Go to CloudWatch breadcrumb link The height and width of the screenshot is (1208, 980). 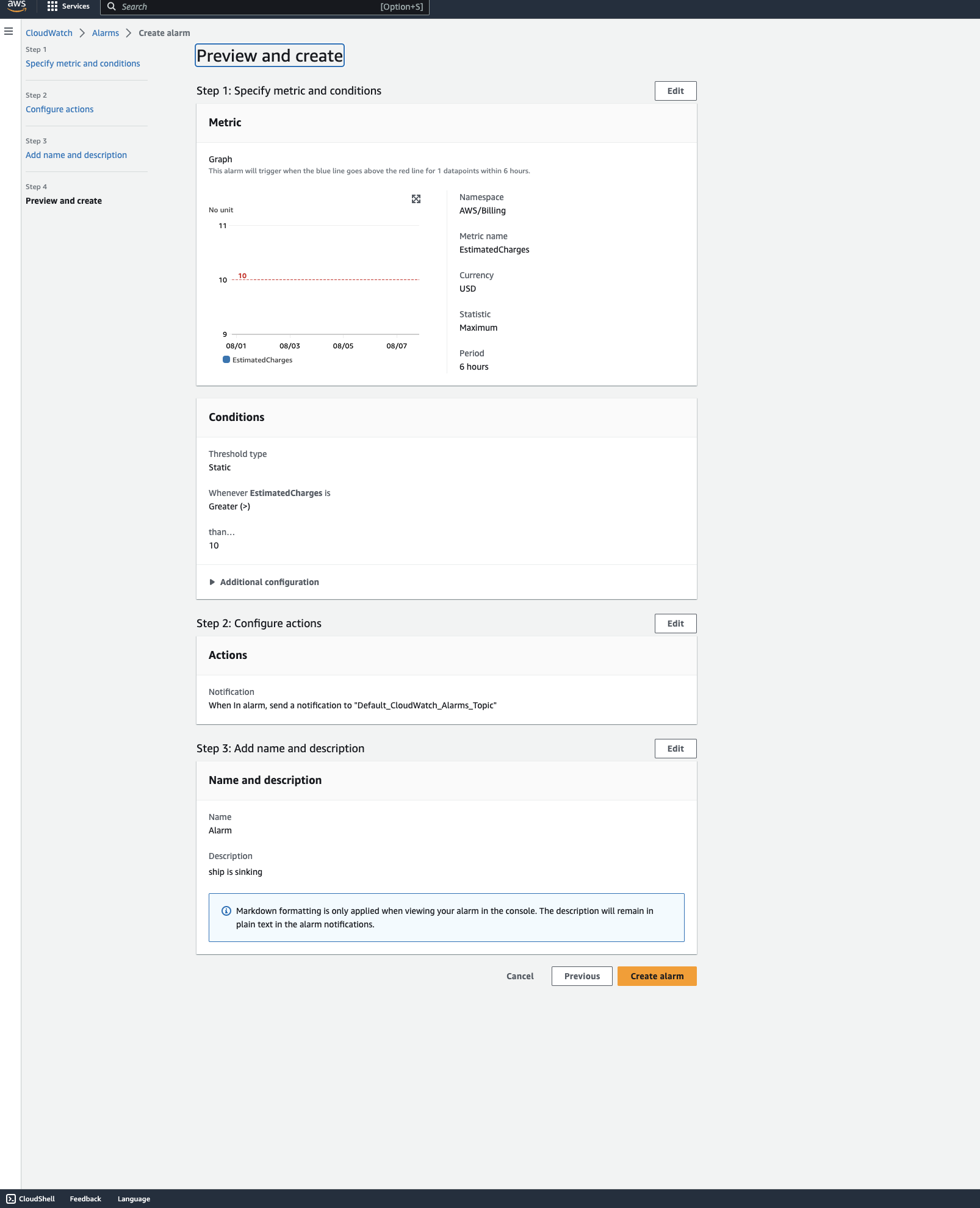49,33
